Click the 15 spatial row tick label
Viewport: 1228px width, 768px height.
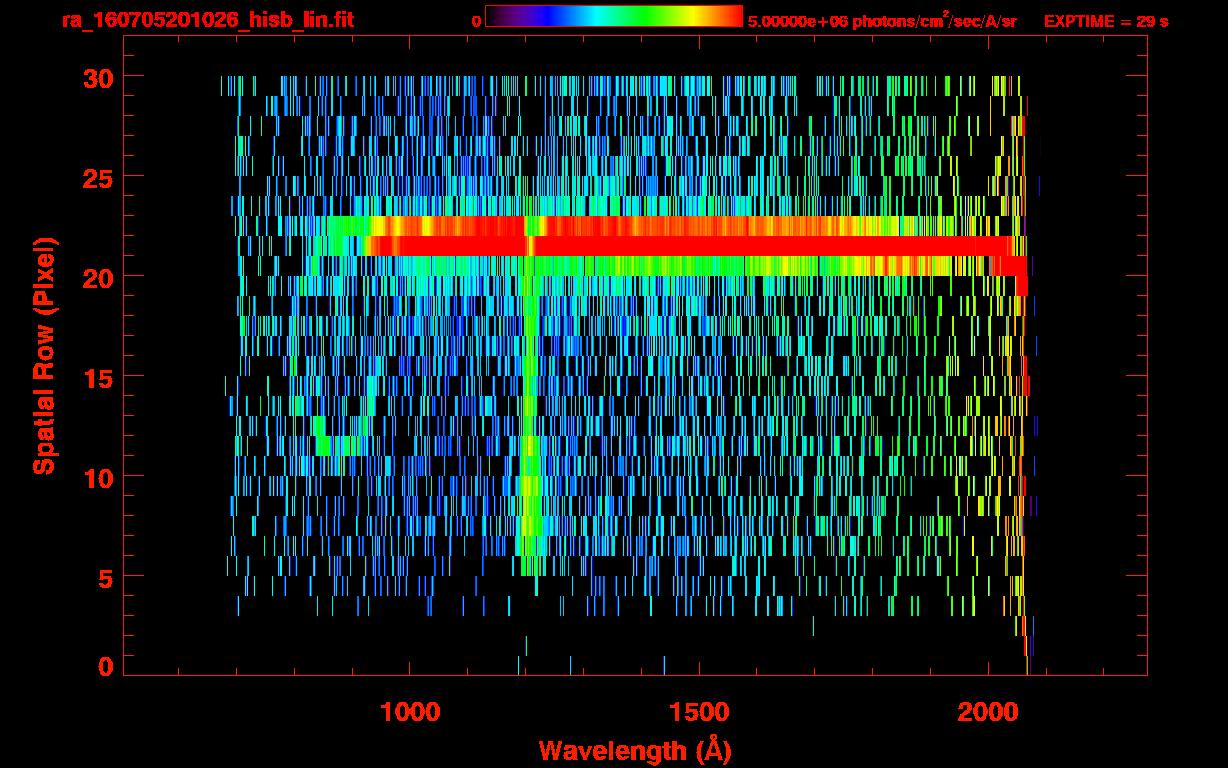click(99, 376)
